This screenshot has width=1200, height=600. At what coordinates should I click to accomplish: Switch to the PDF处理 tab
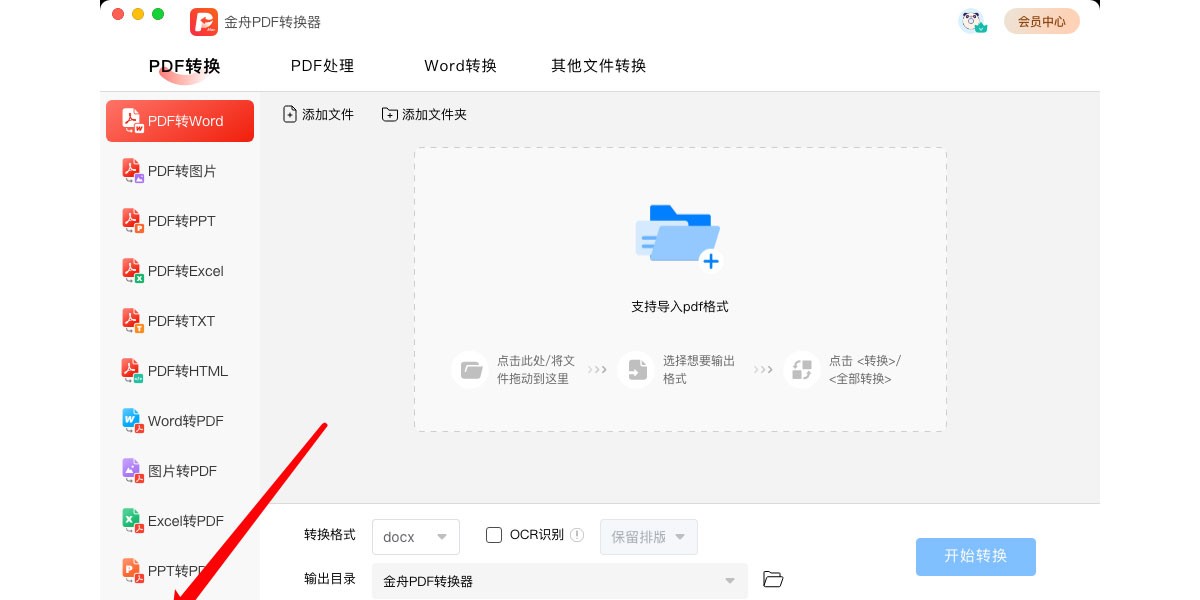[x=322, y=66]
